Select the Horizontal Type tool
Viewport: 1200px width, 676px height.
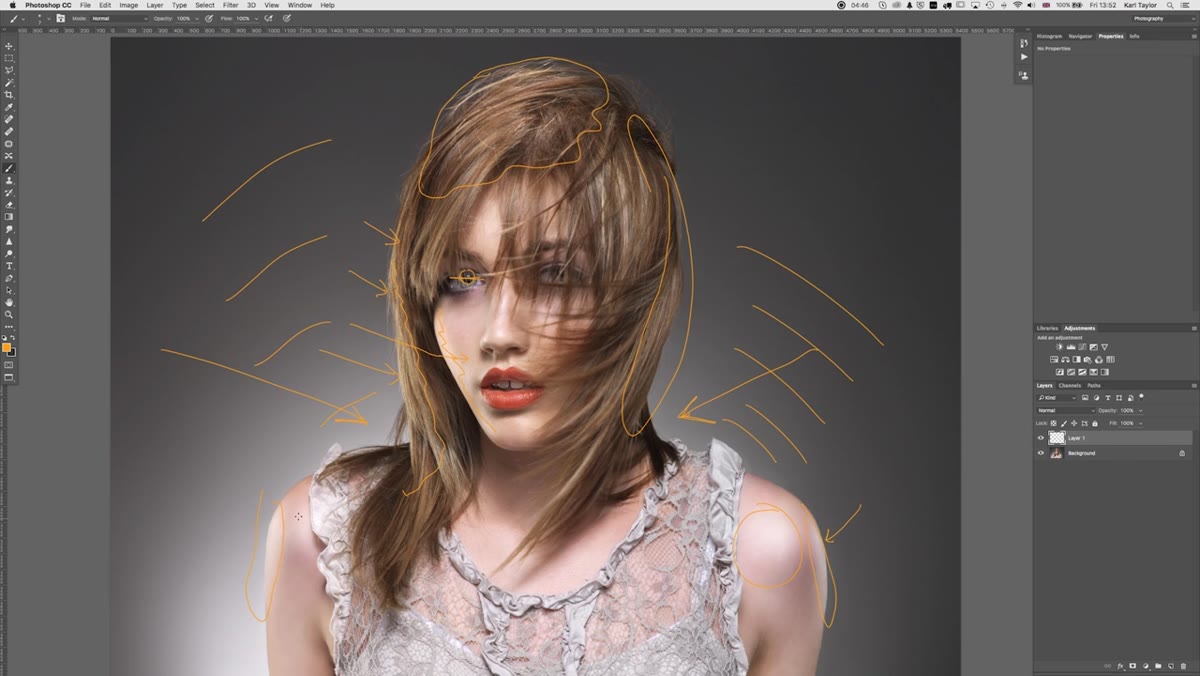[x=9, y=265]
